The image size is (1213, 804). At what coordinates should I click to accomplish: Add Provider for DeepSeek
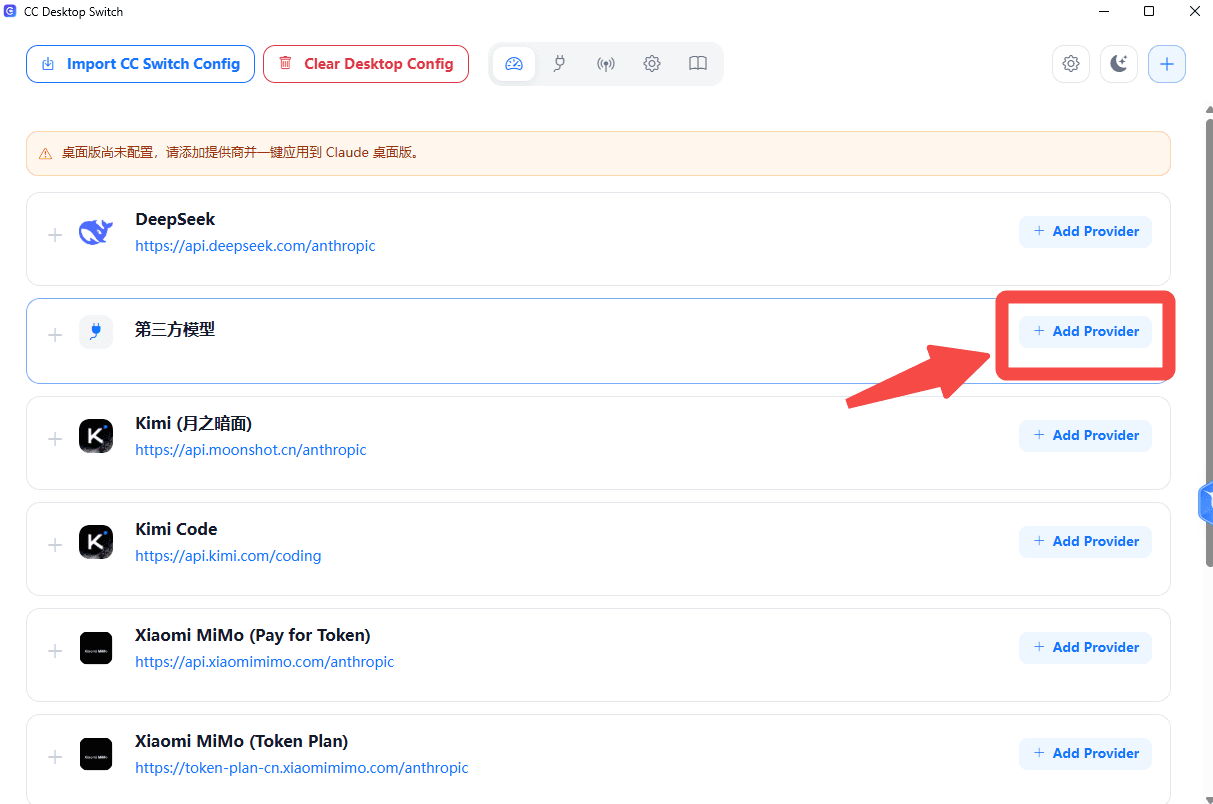pyautogui.click(x=1086, y=231)
